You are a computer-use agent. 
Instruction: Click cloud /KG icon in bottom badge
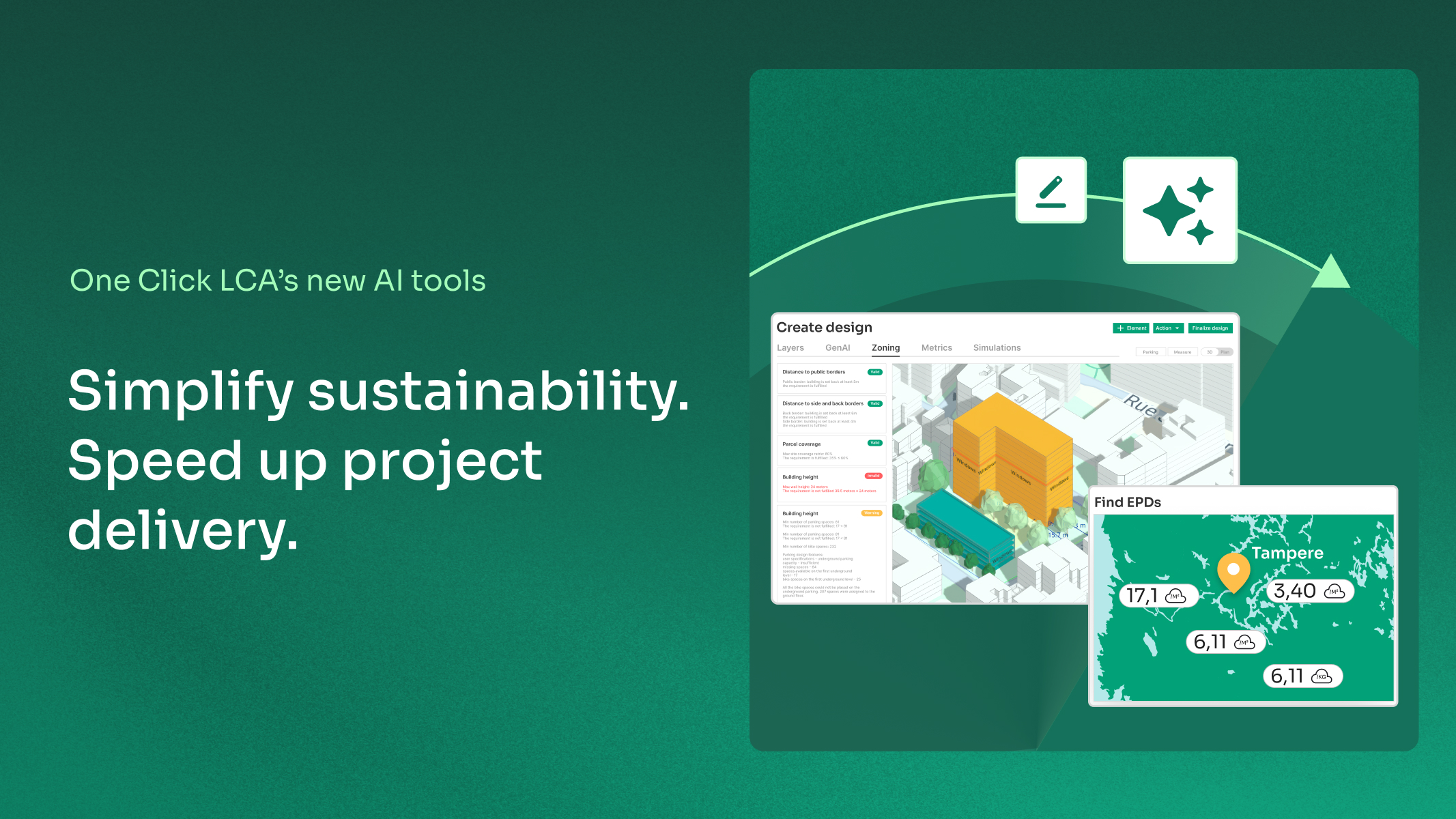tap(1322, 676)
